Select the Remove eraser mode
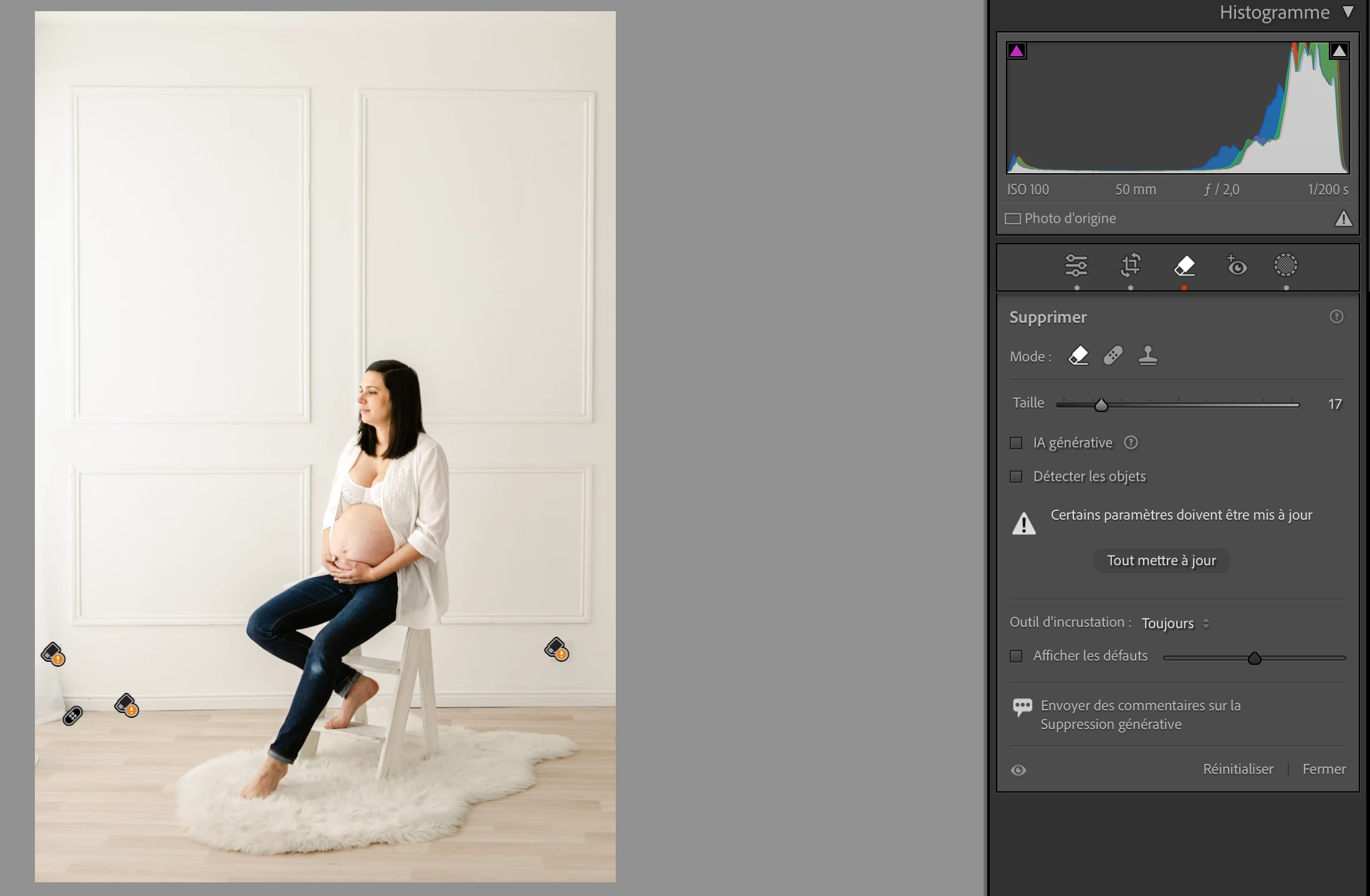The height and width of the screenshot is (896, 1370). coord(1078,356)
